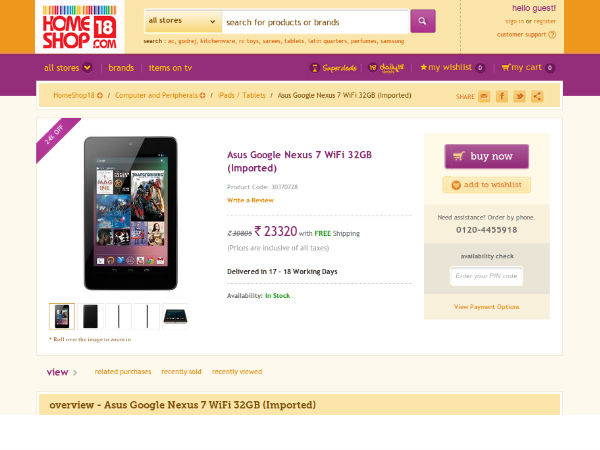Expand all stores menu in purple bar
600x450 pixels.
click(68, 68)
